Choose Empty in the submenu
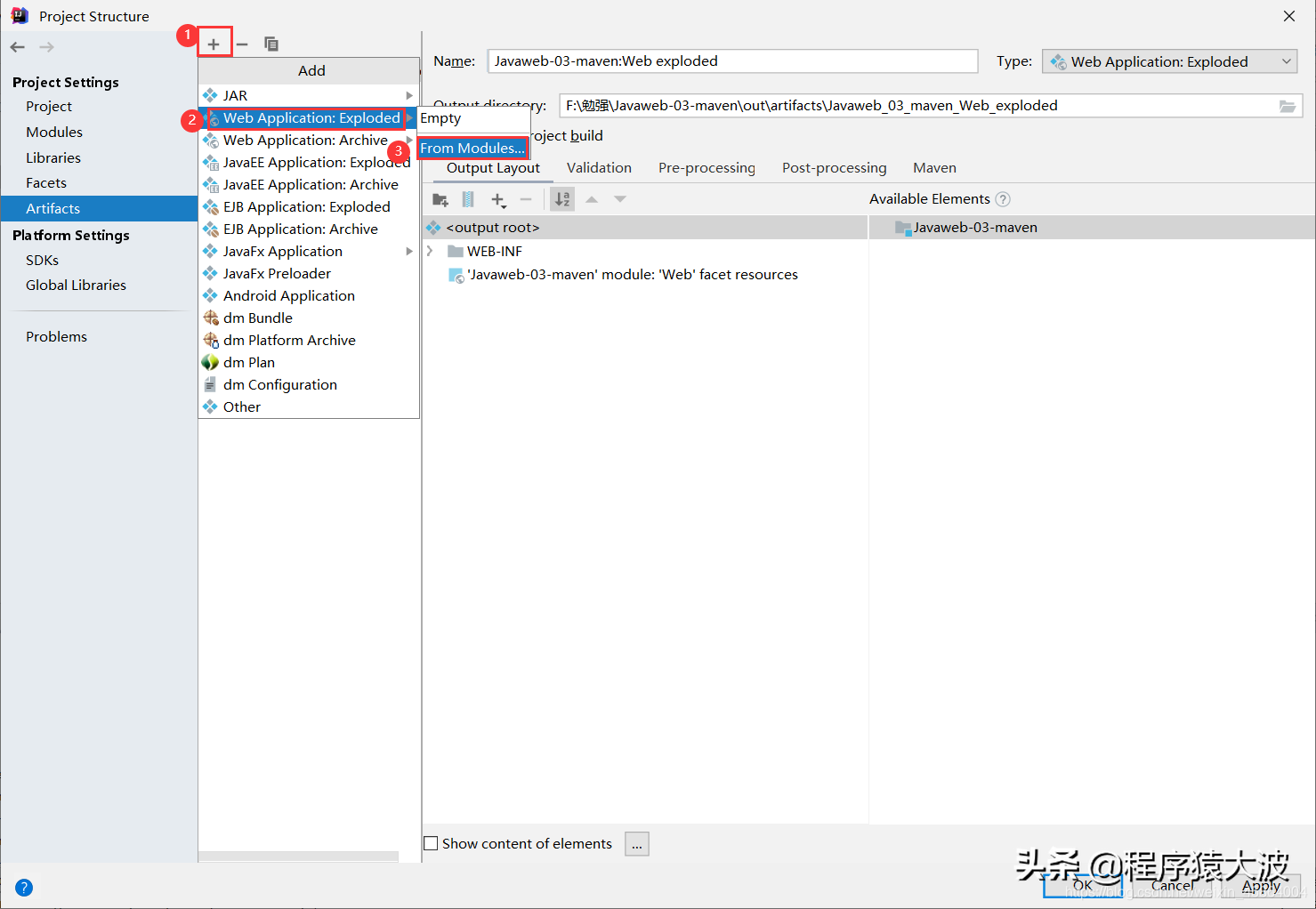Screen dimensions: 1316x909 473,118
